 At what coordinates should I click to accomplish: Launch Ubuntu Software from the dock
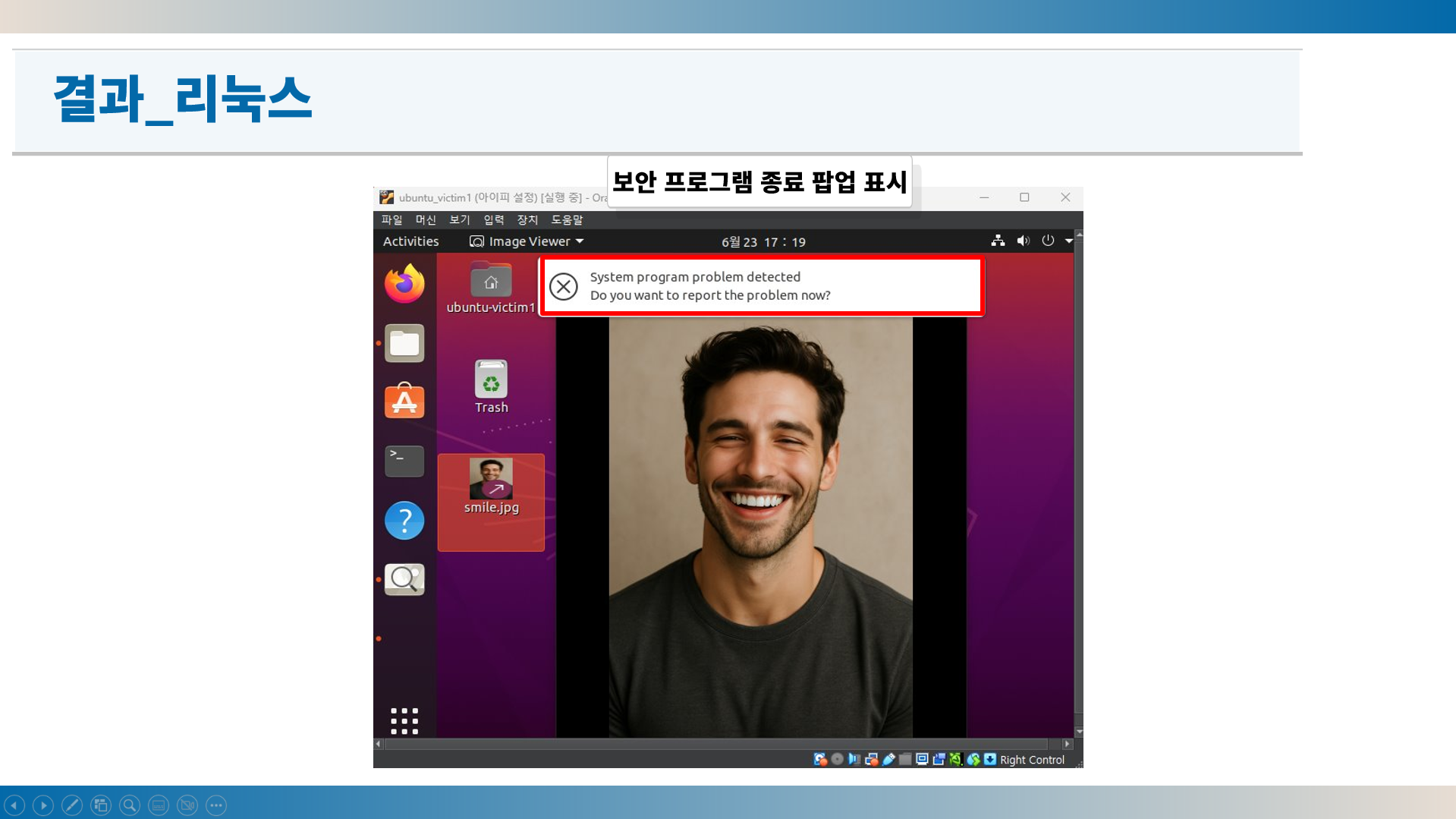pos(404,402)
